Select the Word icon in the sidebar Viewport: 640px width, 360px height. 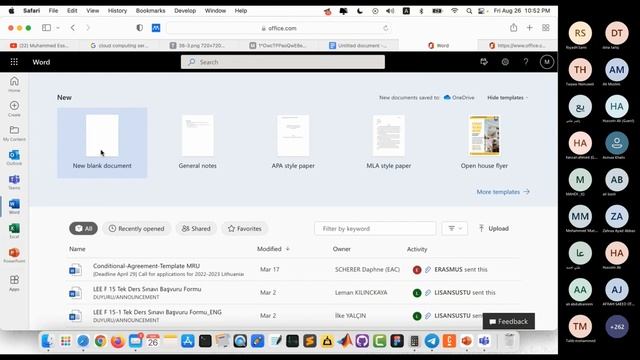pyautogui.click(x=14, y=207)
